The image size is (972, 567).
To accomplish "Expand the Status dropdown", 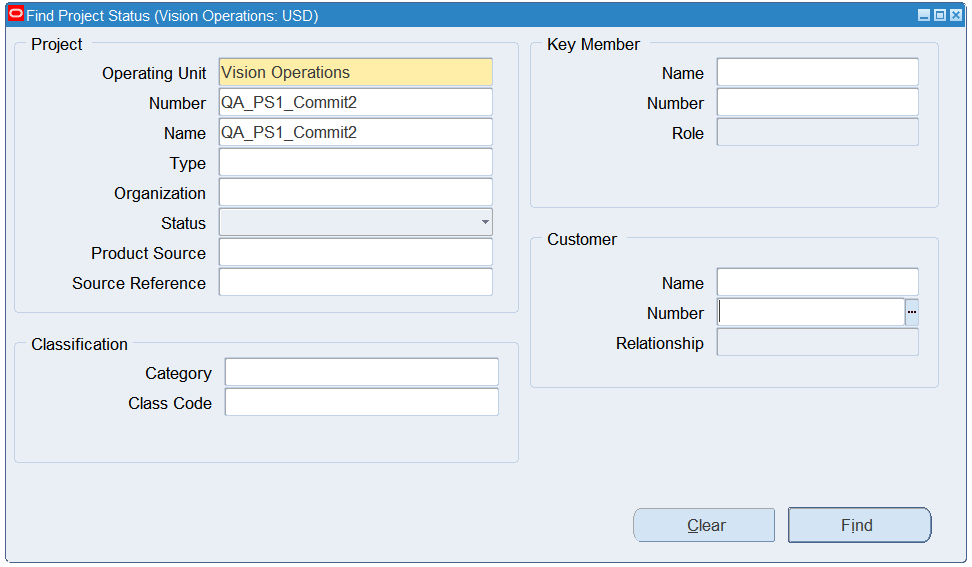I will (x=485, y=222).
